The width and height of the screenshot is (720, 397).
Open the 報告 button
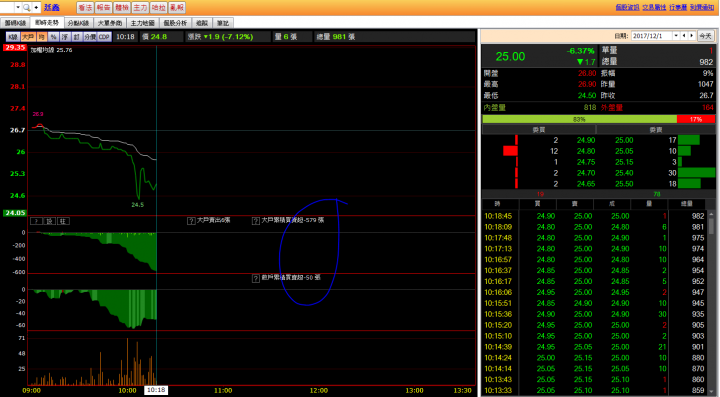(103, 7)
